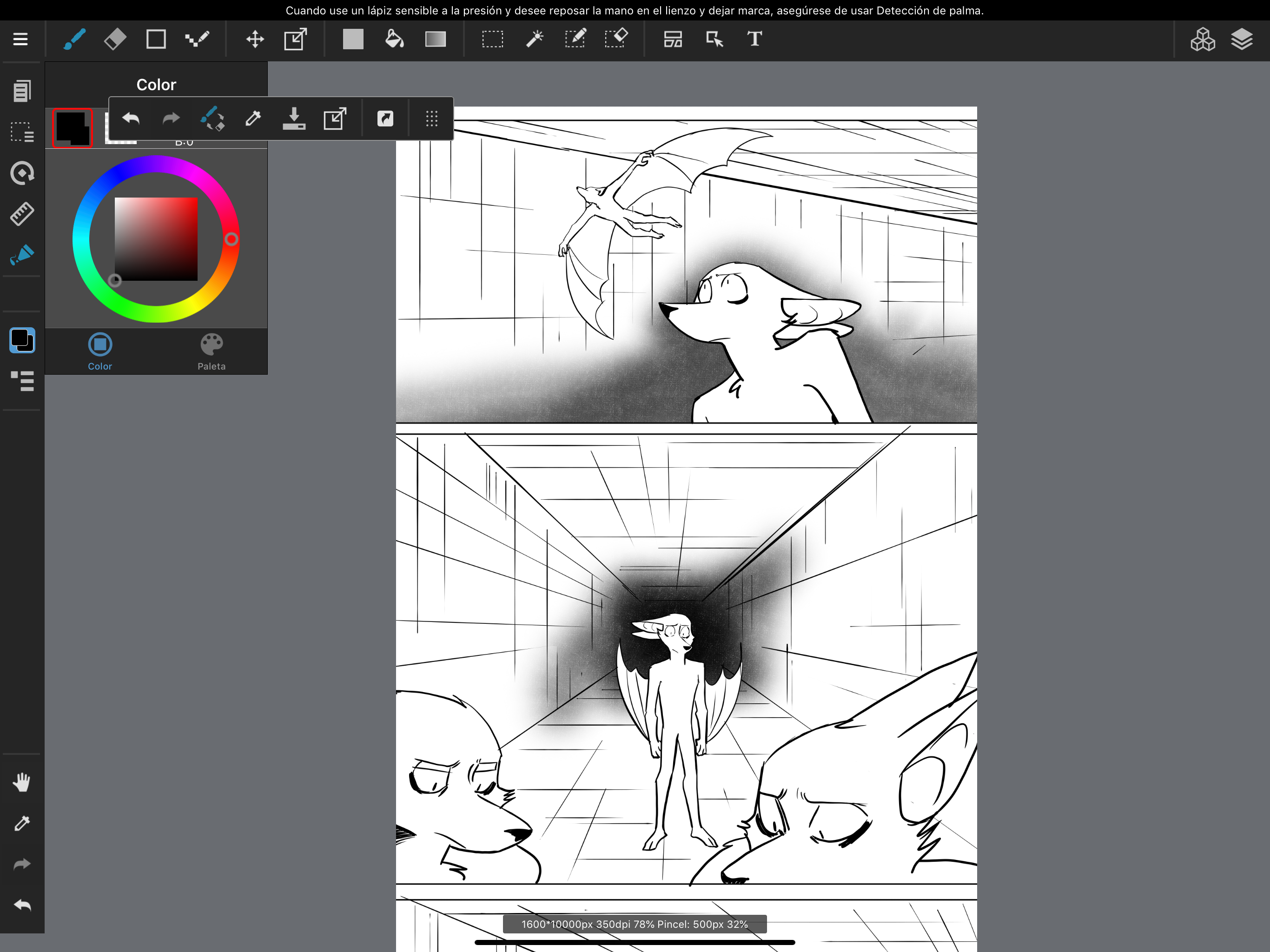Open the hamburger main menu
1270x952 pixels.
20,39
